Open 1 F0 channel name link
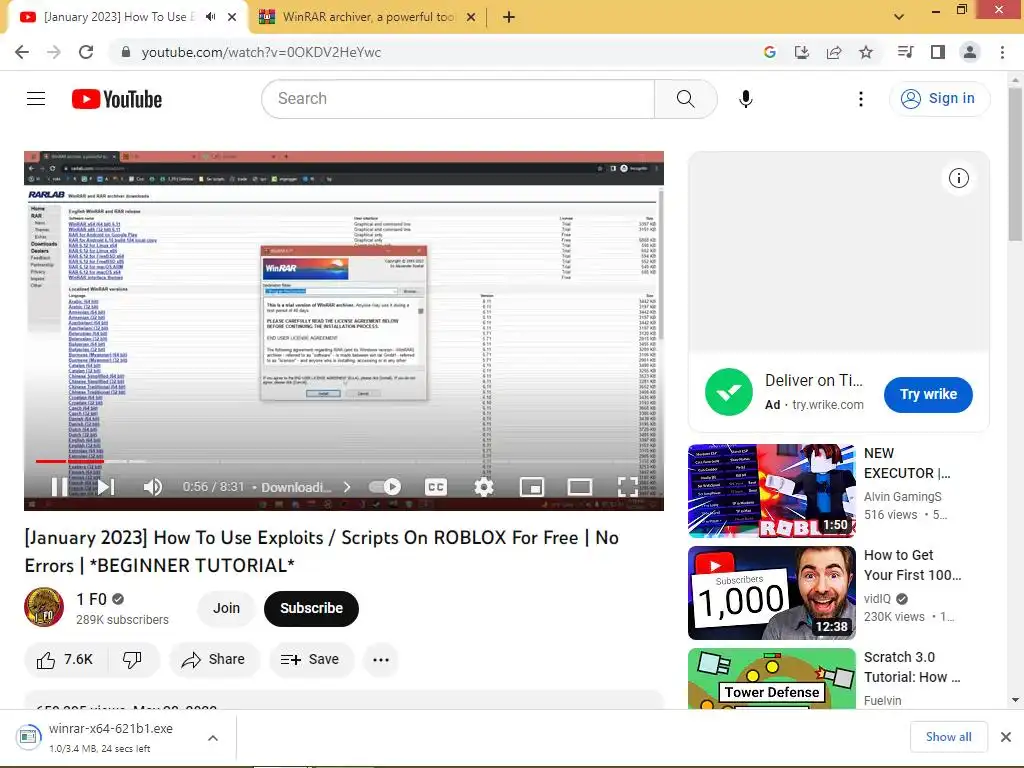The width and height of the screenshot is (1024, 768). [91, 599]
